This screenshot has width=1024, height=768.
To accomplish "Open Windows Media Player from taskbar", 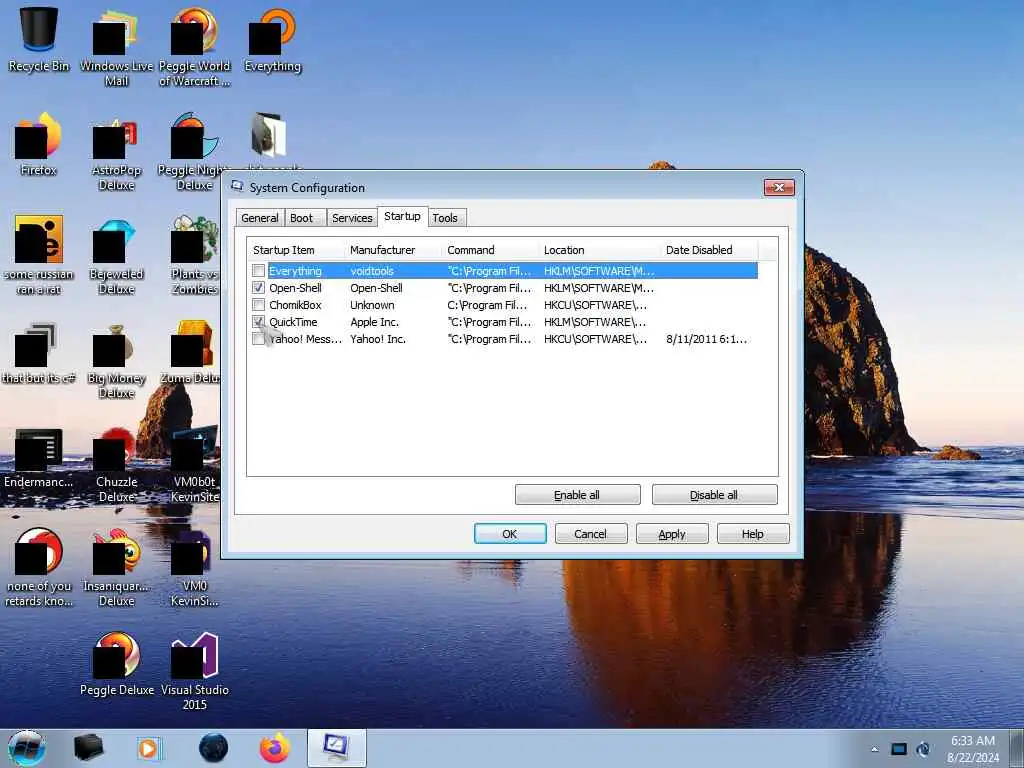I will 149,748.
